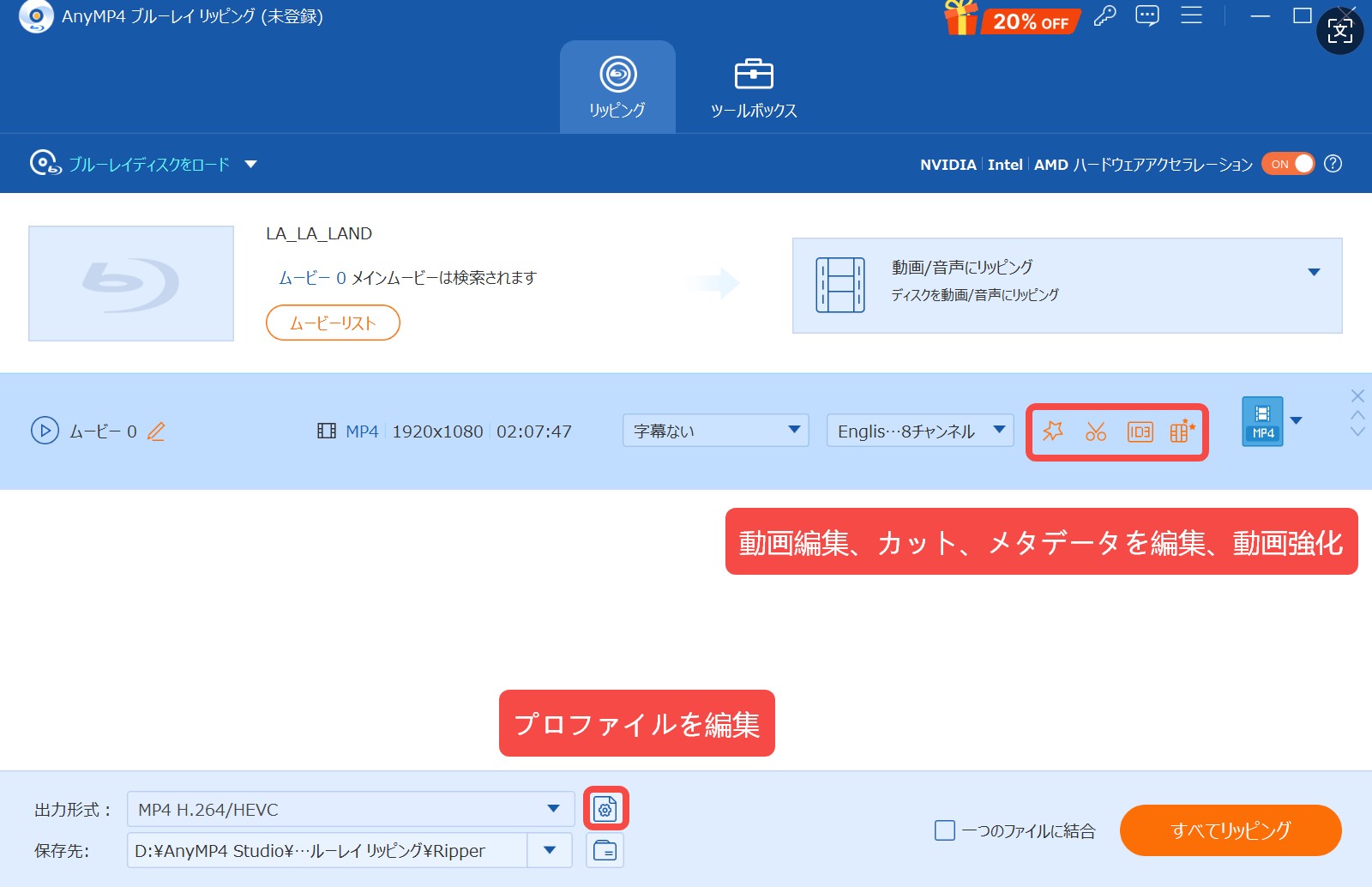The image size is (1372, 887).
Task: Move movie row down arrow
Action: pyautogui.click(x=1357, y=431)
